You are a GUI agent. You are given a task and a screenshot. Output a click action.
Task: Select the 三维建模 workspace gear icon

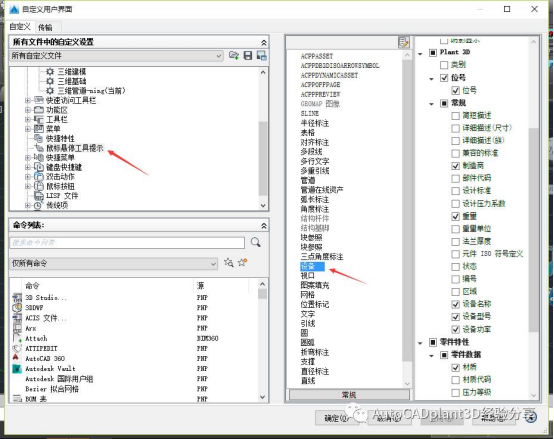[x=50, y=72]
